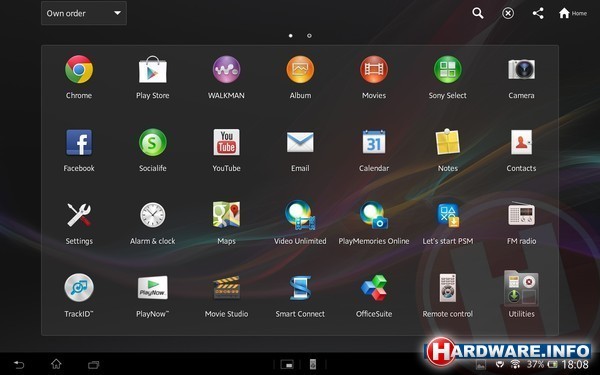Image resolution: width=600 pixels, height=375 pixels.
Task: Open the WALKMAN music app
Action: coord(227,70)
